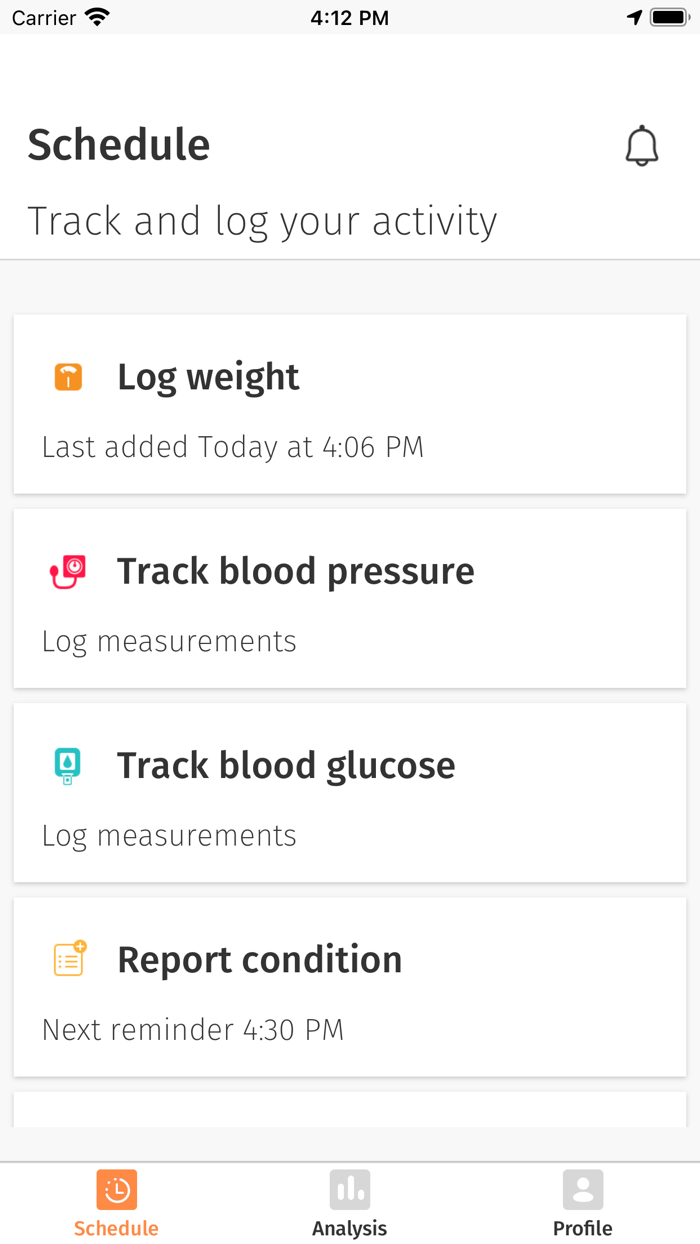Tap the teal glucose meter icon
Viewport: 700px width, 1244px height.
click(x=67, y=766)
